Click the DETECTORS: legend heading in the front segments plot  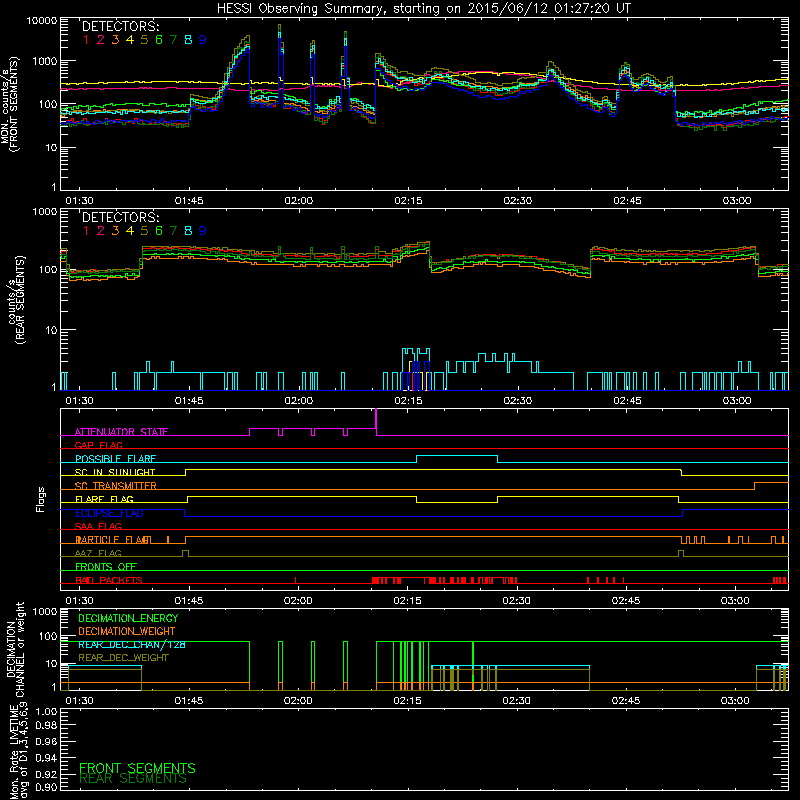tap(120, 26)
